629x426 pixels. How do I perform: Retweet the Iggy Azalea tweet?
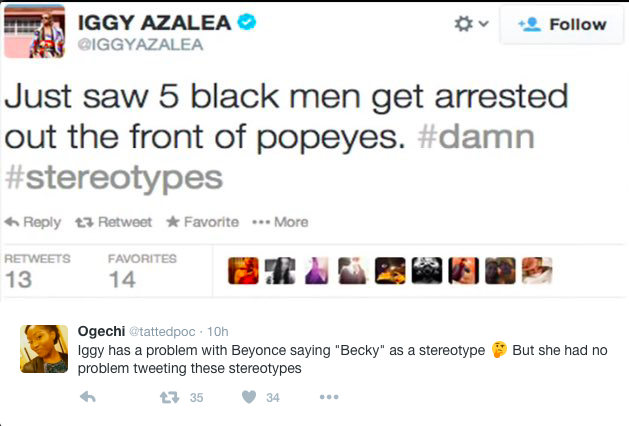[x=115, y=222]
